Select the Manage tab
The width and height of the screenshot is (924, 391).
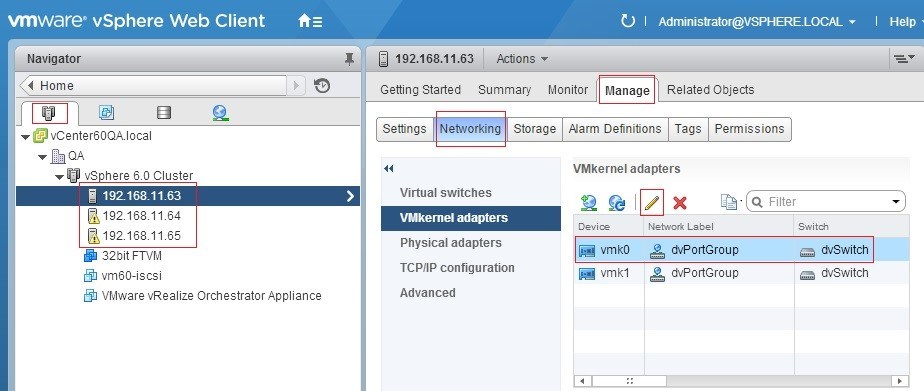(627, 91)
